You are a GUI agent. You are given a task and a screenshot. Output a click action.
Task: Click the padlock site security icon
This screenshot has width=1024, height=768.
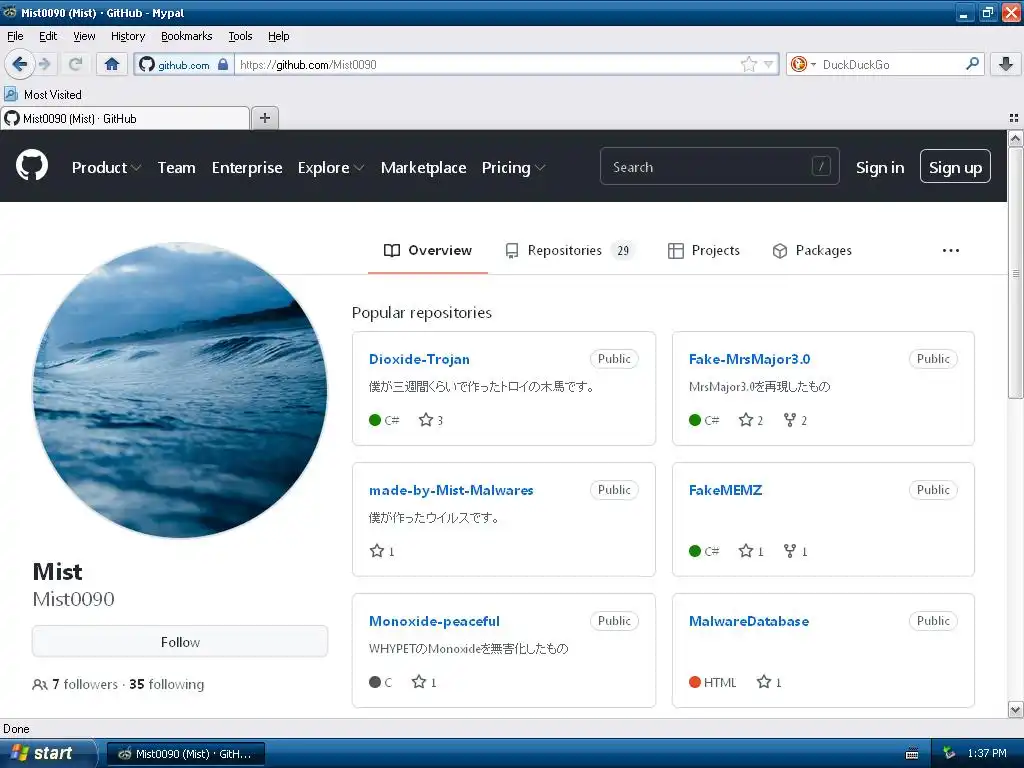223,64
